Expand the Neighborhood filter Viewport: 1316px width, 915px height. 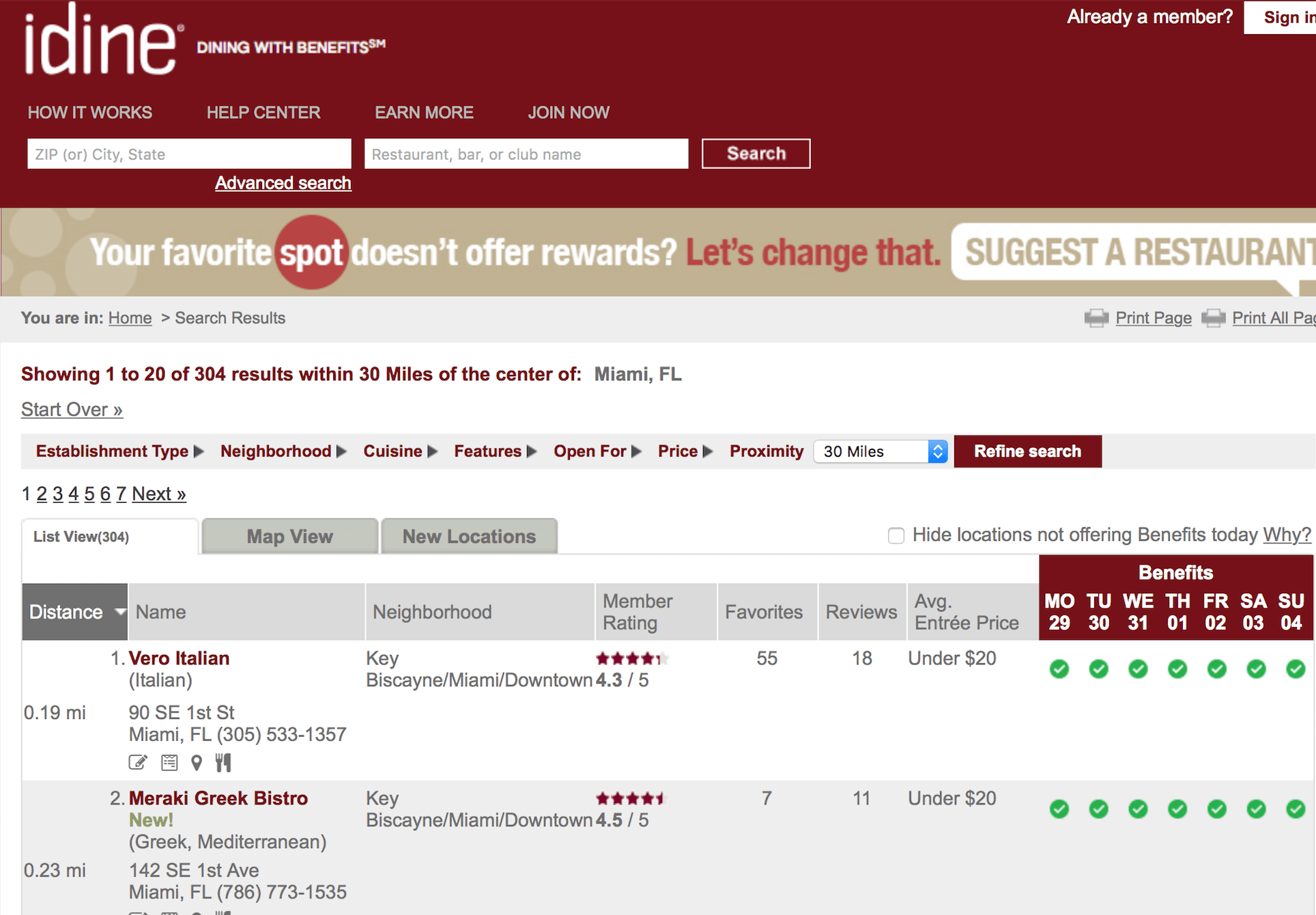click(x=283, y=451)
